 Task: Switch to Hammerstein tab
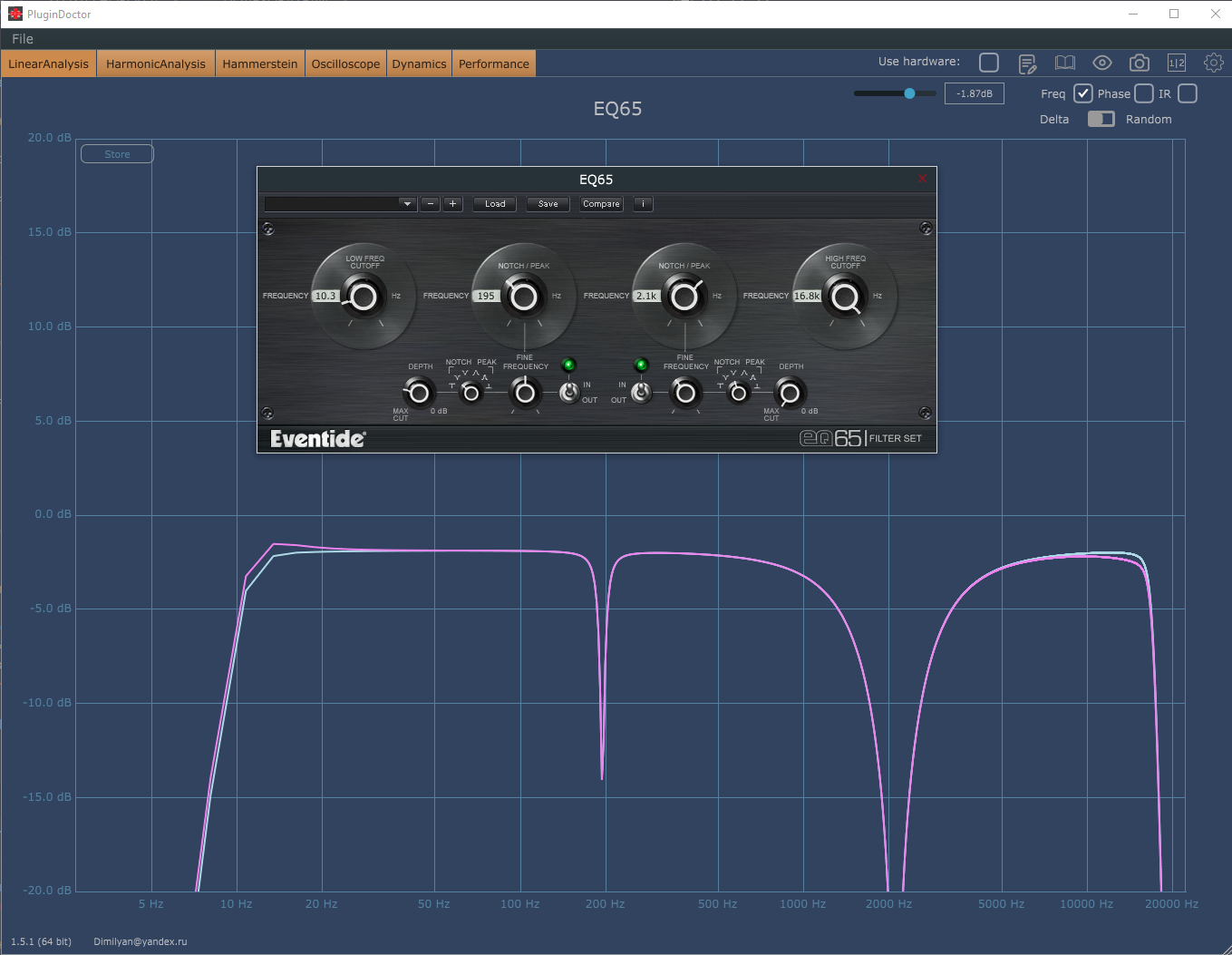pos(260,63)
